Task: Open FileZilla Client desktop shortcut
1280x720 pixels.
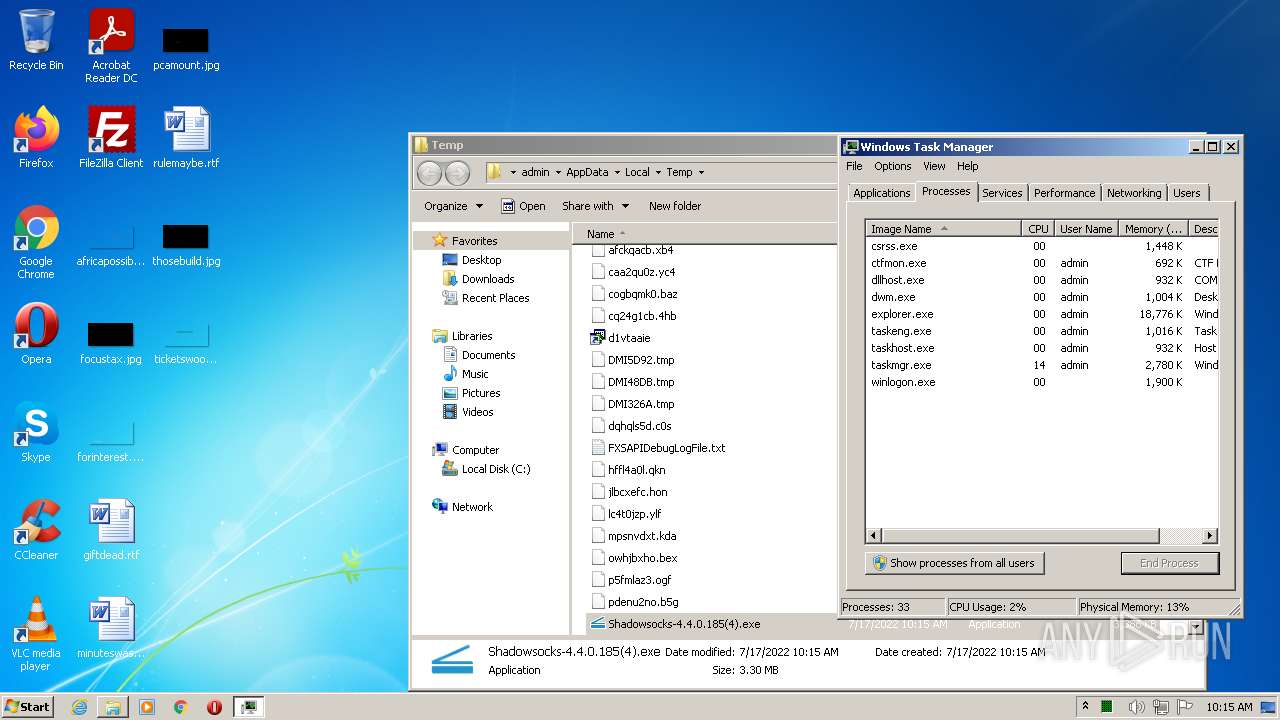Action: click(x=111, y=138)
